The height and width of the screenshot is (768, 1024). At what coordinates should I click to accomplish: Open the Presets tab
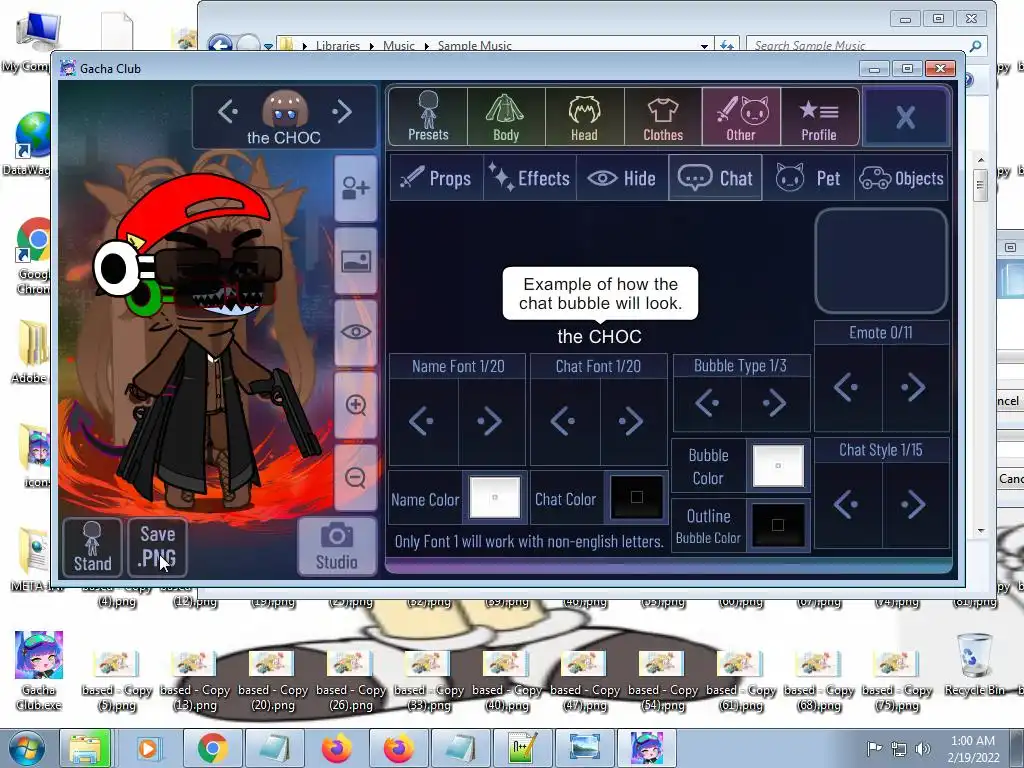[x=428, y=117]
